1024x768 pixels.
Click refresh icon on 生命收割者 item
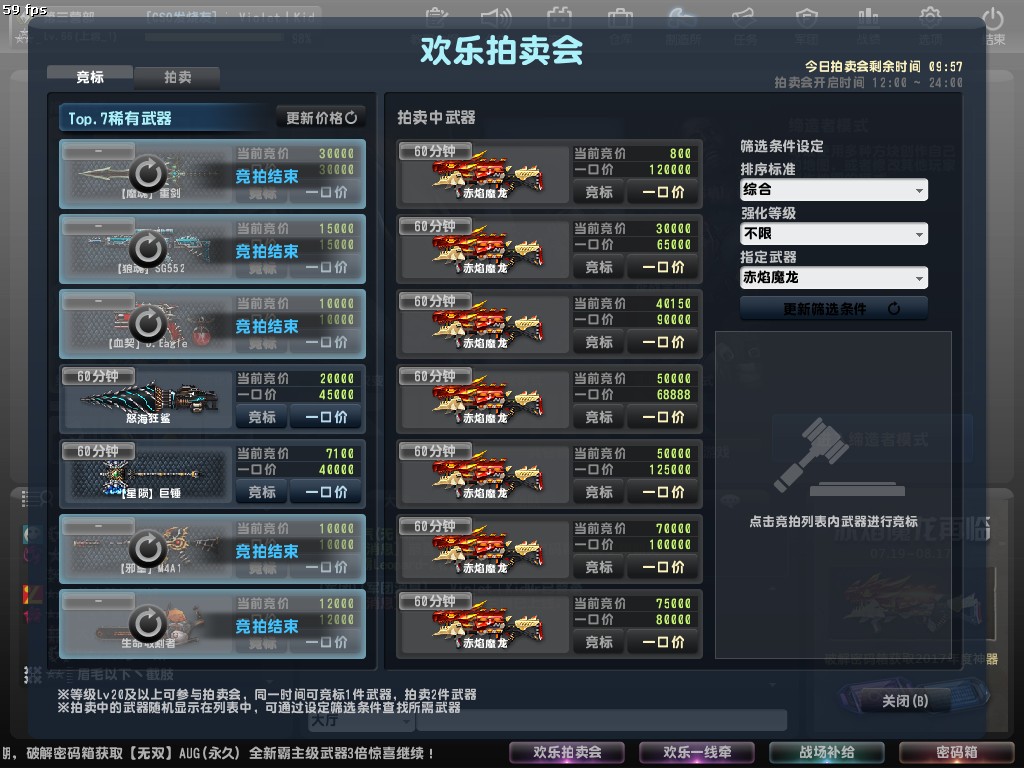tap(148, 624)
